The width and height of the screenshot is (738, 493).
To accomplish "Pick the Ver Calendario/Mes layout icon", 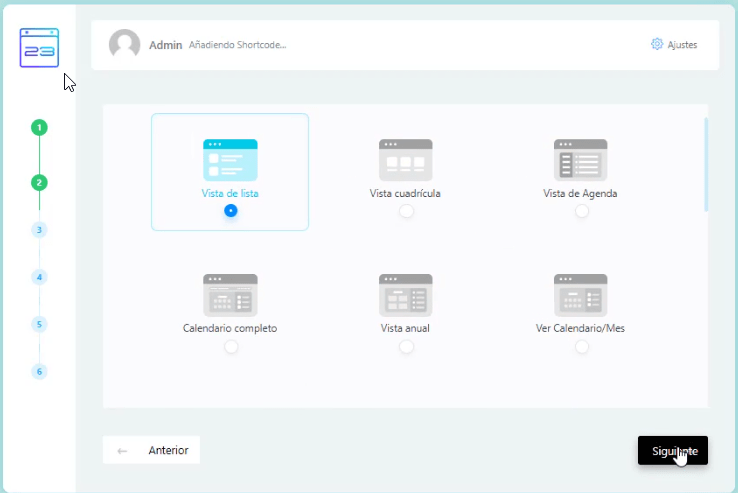I will click(580, 295).
